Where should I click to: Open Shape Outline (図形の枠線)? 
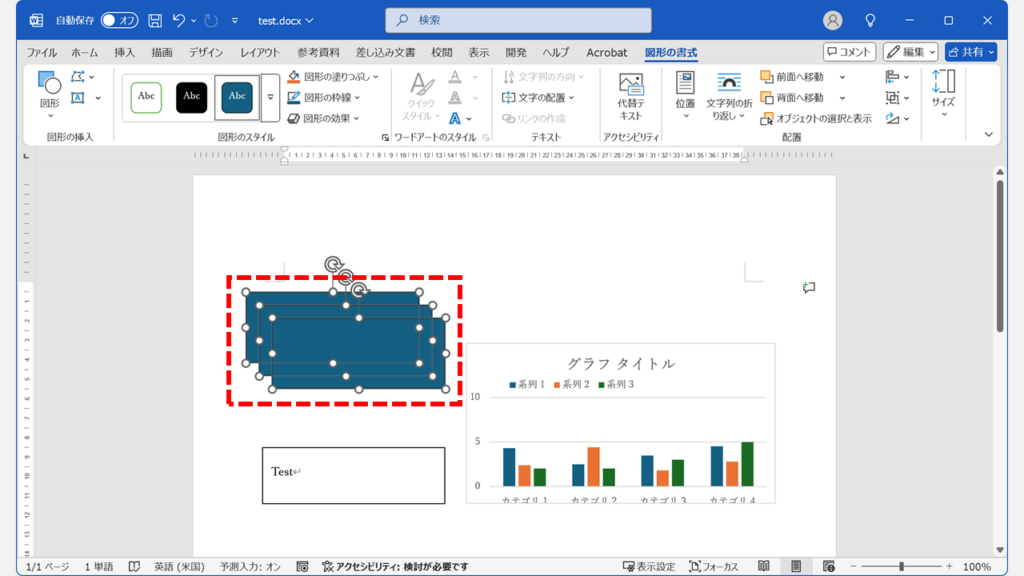pos(325,97)
